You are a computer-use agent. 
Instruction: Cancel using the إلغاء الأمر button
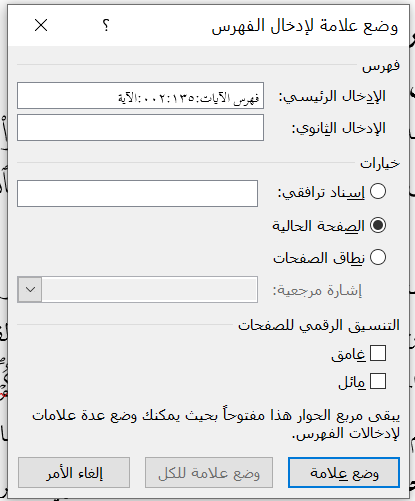click(x=74, y=473)
